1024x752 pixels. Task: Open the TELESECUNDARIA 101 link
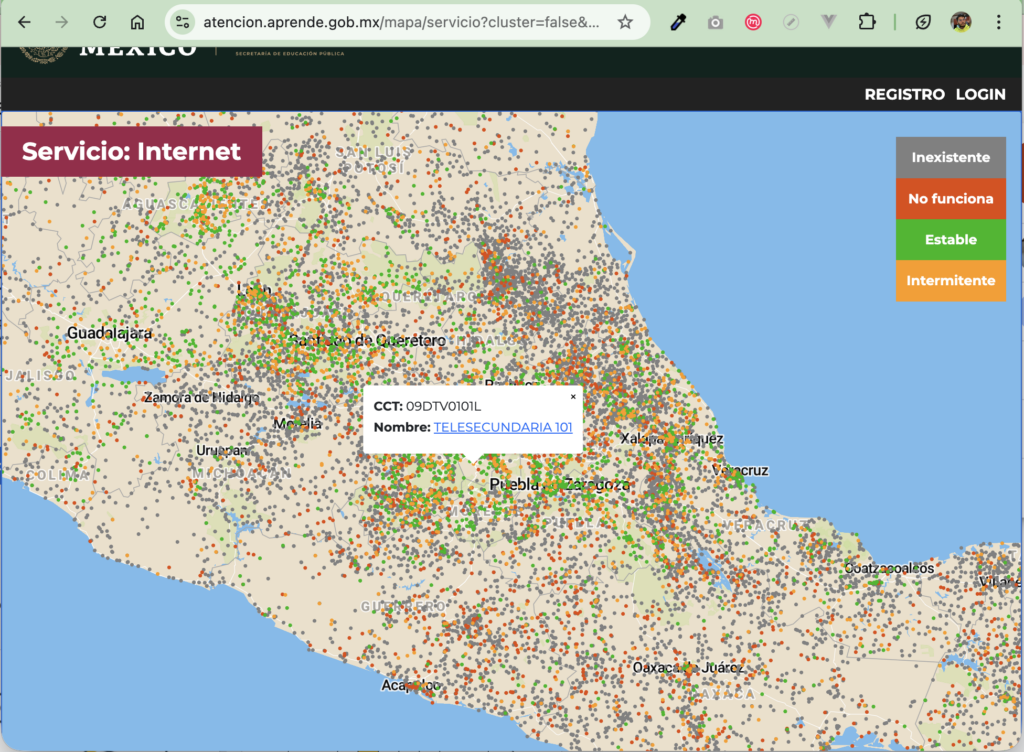(502, 427)
